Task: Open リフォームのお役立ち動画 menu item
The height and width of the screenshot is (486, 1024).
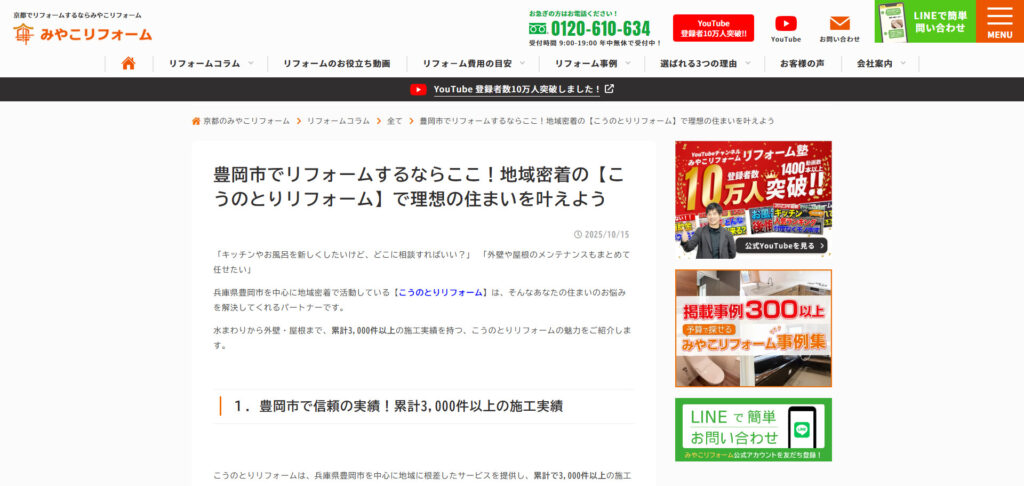Action: tap(336, 63)
